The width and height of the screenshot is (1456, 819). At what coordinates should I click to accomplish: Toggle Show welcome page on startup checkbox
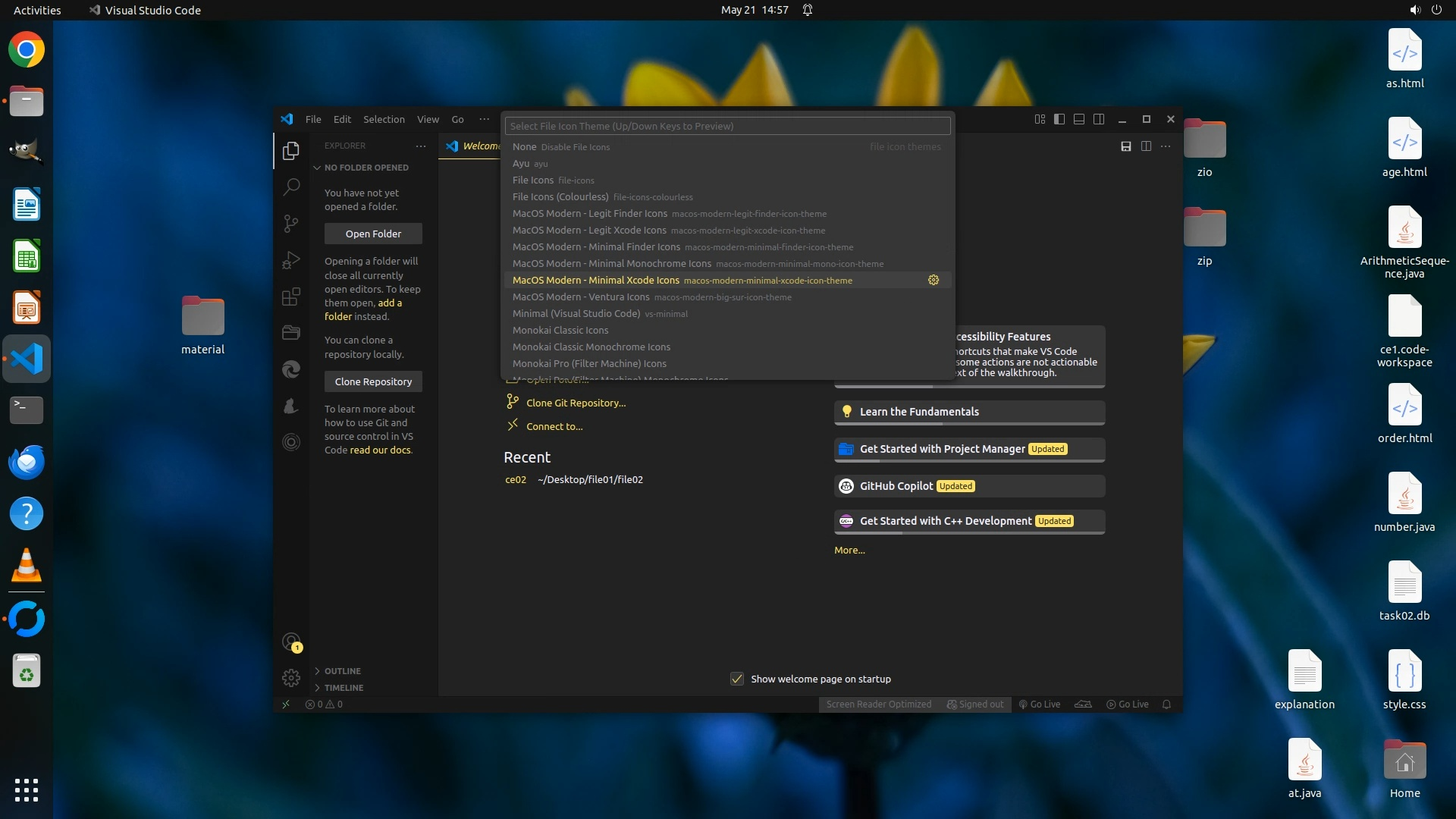point(737,679)
